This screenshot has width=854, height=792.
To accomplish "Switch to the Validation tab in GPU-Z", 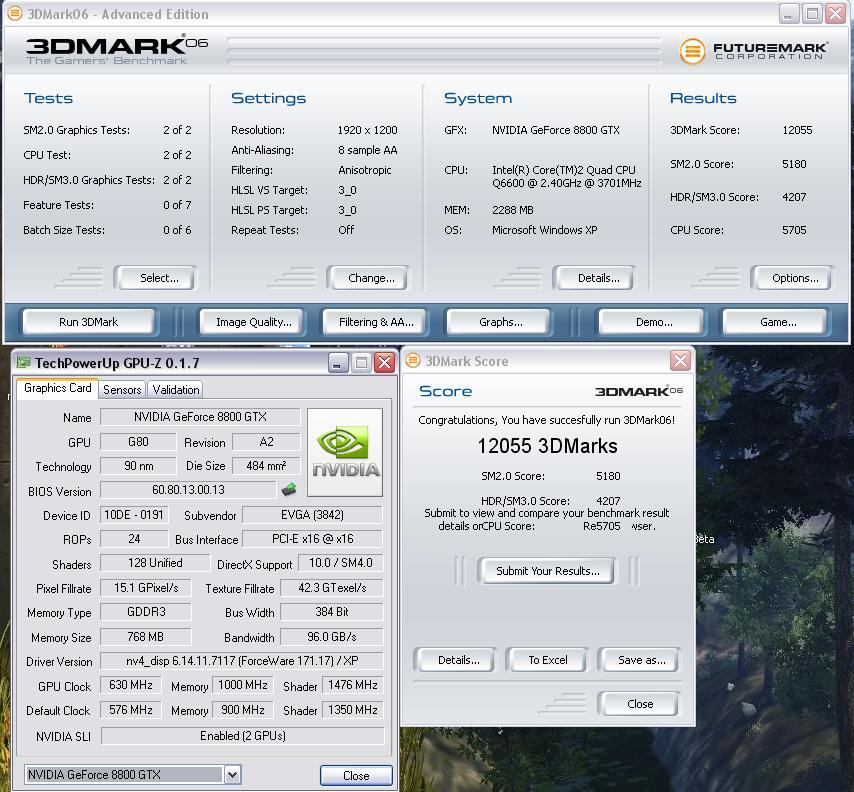I will pos(175,389).
